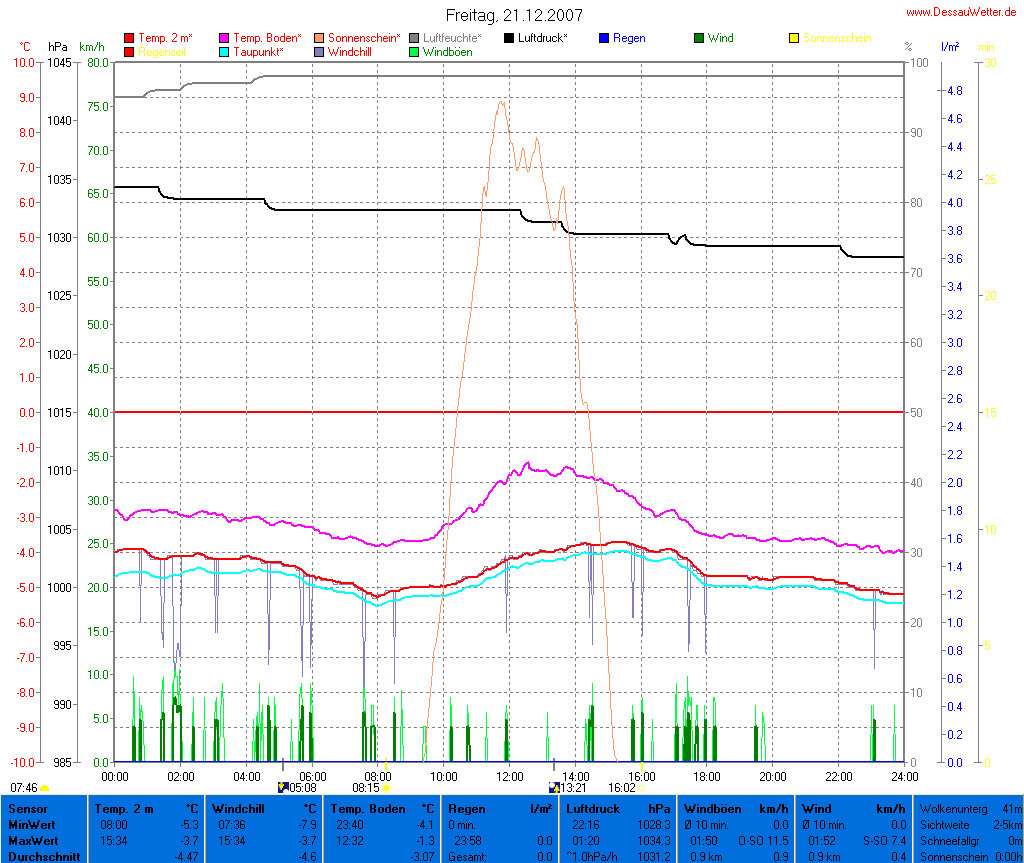Screen dimensions: 1024x863
Task: Click the www.DessauWetter.de link
Action: 962,12
